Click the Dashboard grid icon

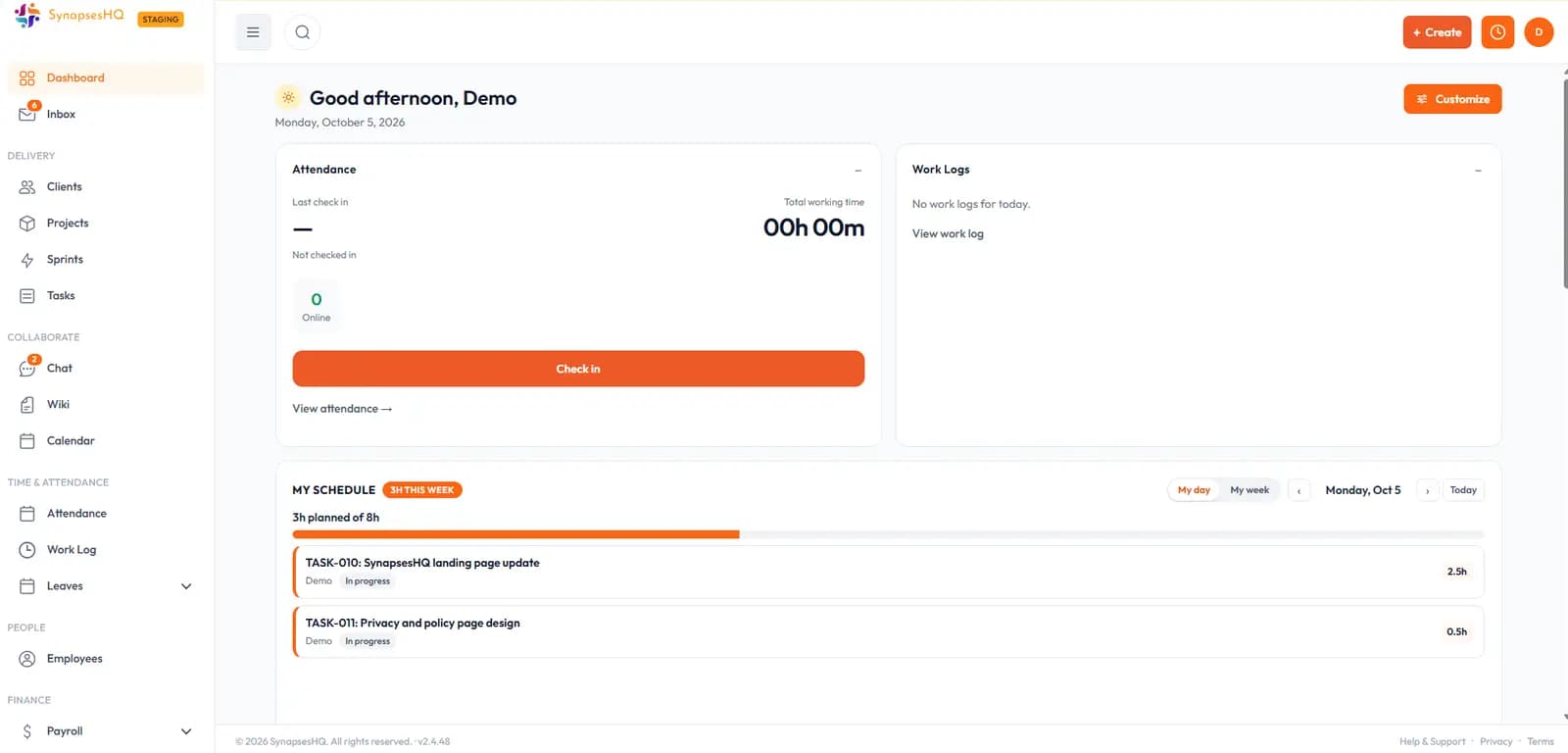27,78
